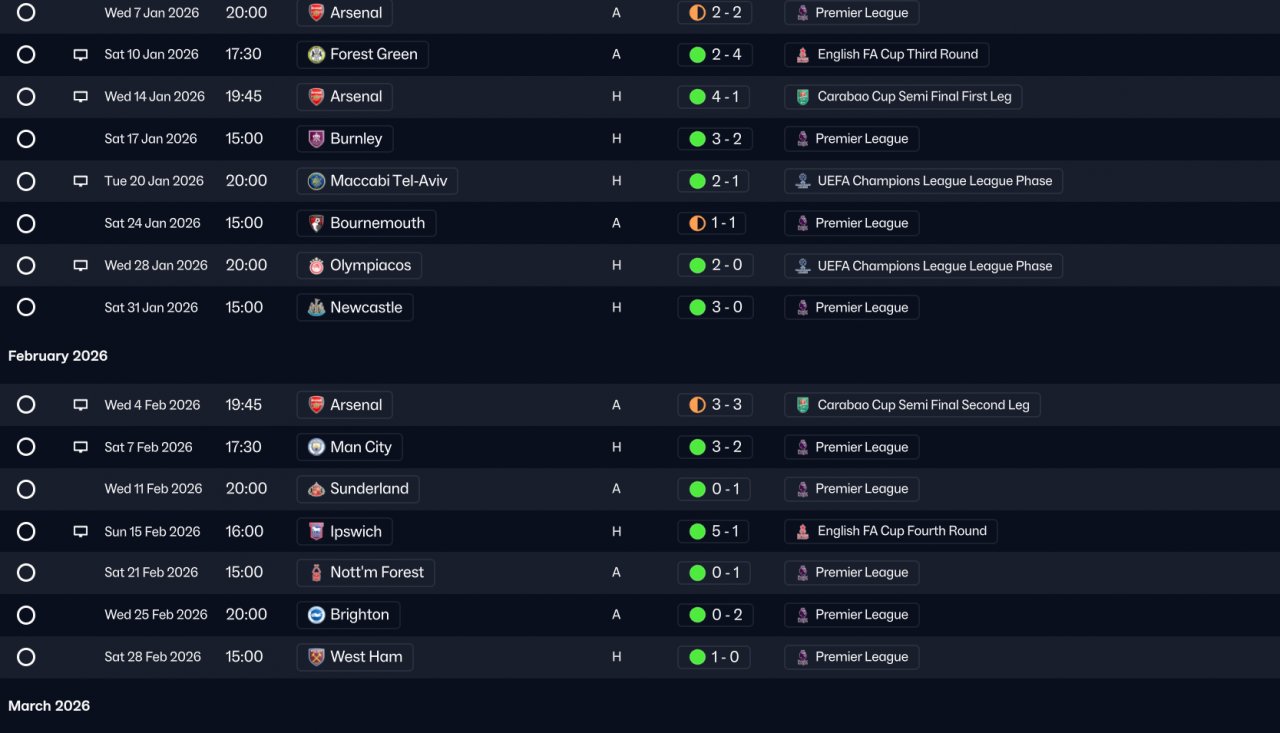Viewport: 1280px width, 733px height.
Task: Click the TV broadcast icon for Forest Green match
Action: pos(81,55)
